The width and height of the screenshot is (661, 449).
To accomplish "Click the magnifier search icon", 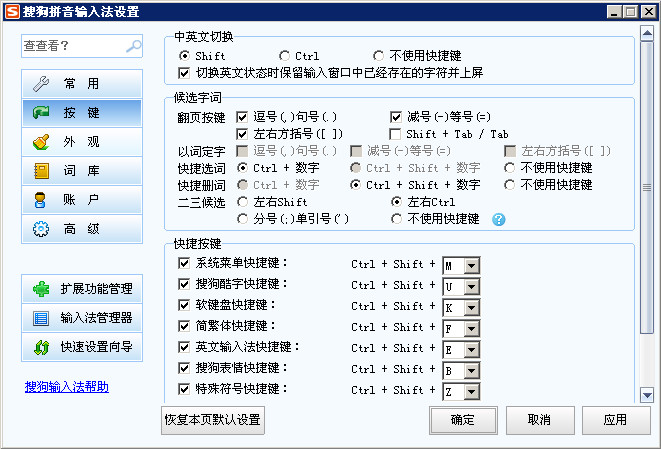I will click(x=134, y=46).
